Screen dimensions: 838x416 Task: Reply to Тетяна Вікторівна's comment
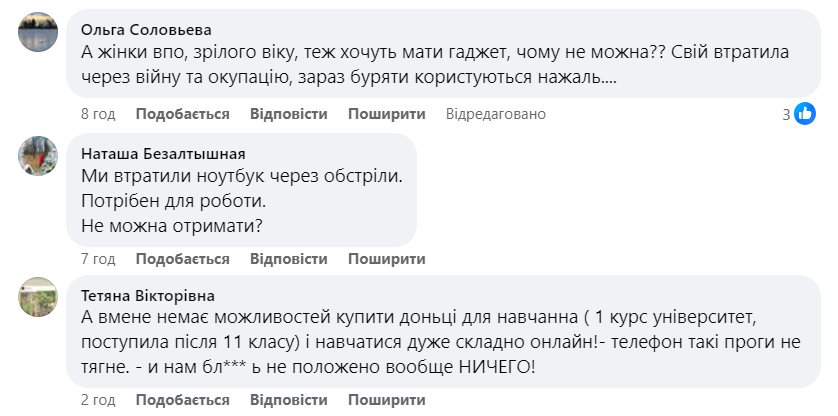[x=288, y=400]
